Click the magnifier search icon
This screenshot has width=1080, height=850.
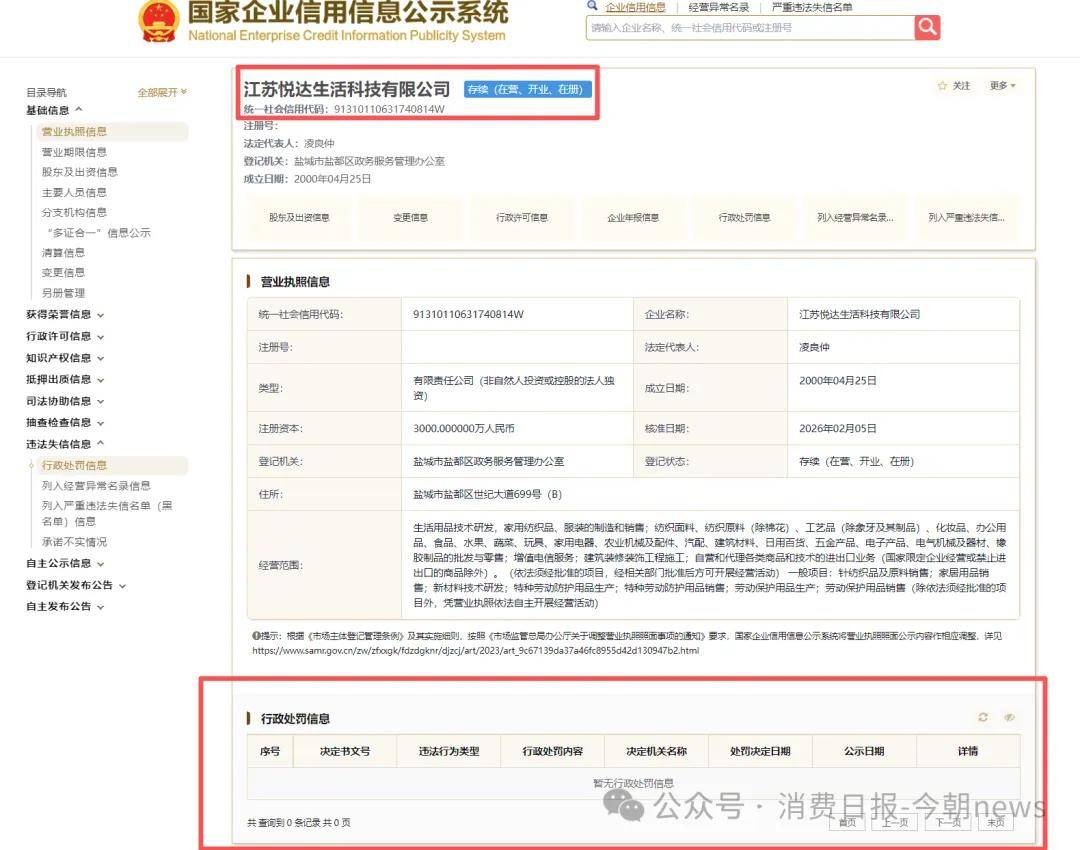point(926,28)
